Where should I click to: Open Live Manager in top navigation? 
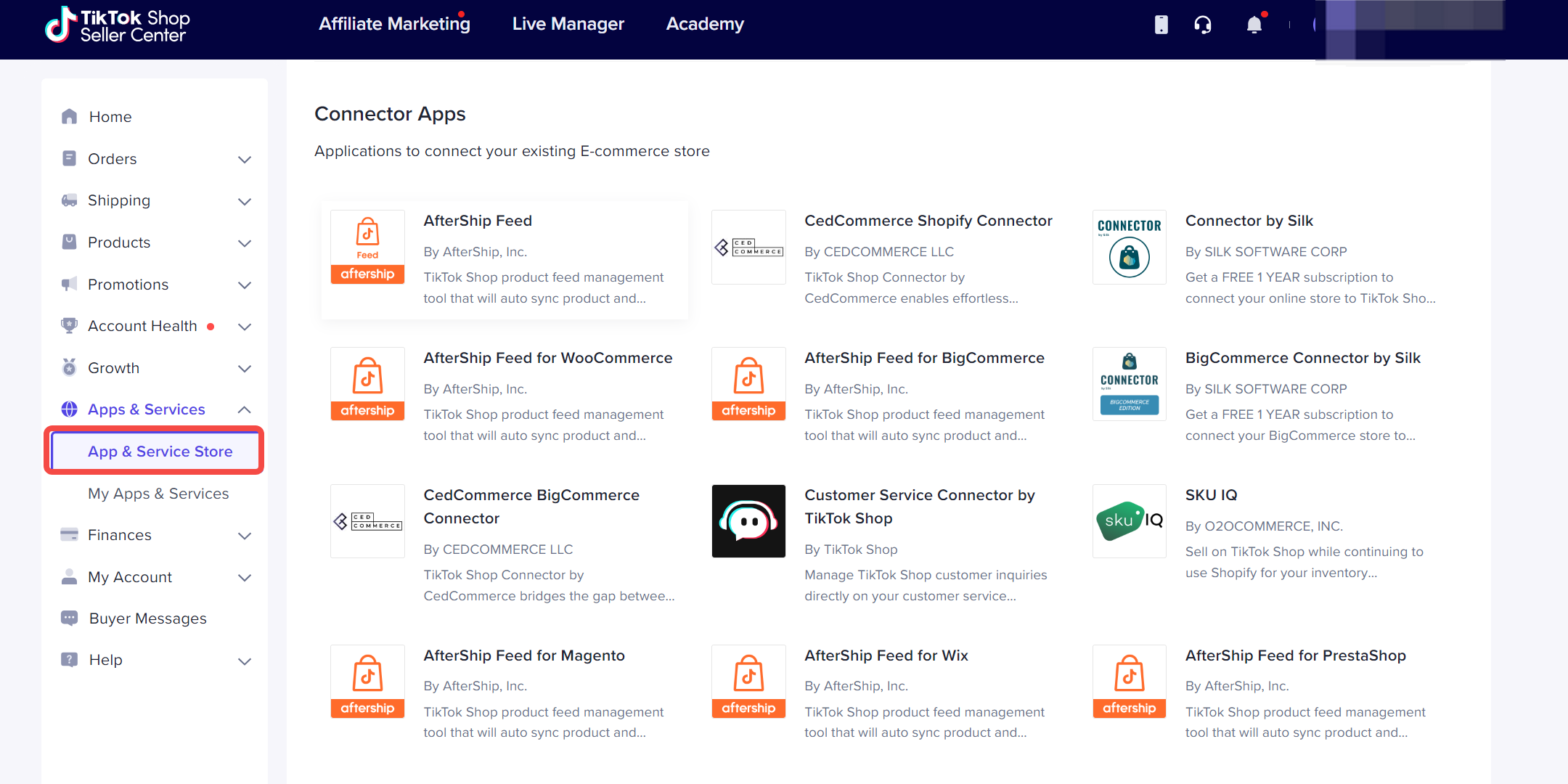[x=568, y=24]
